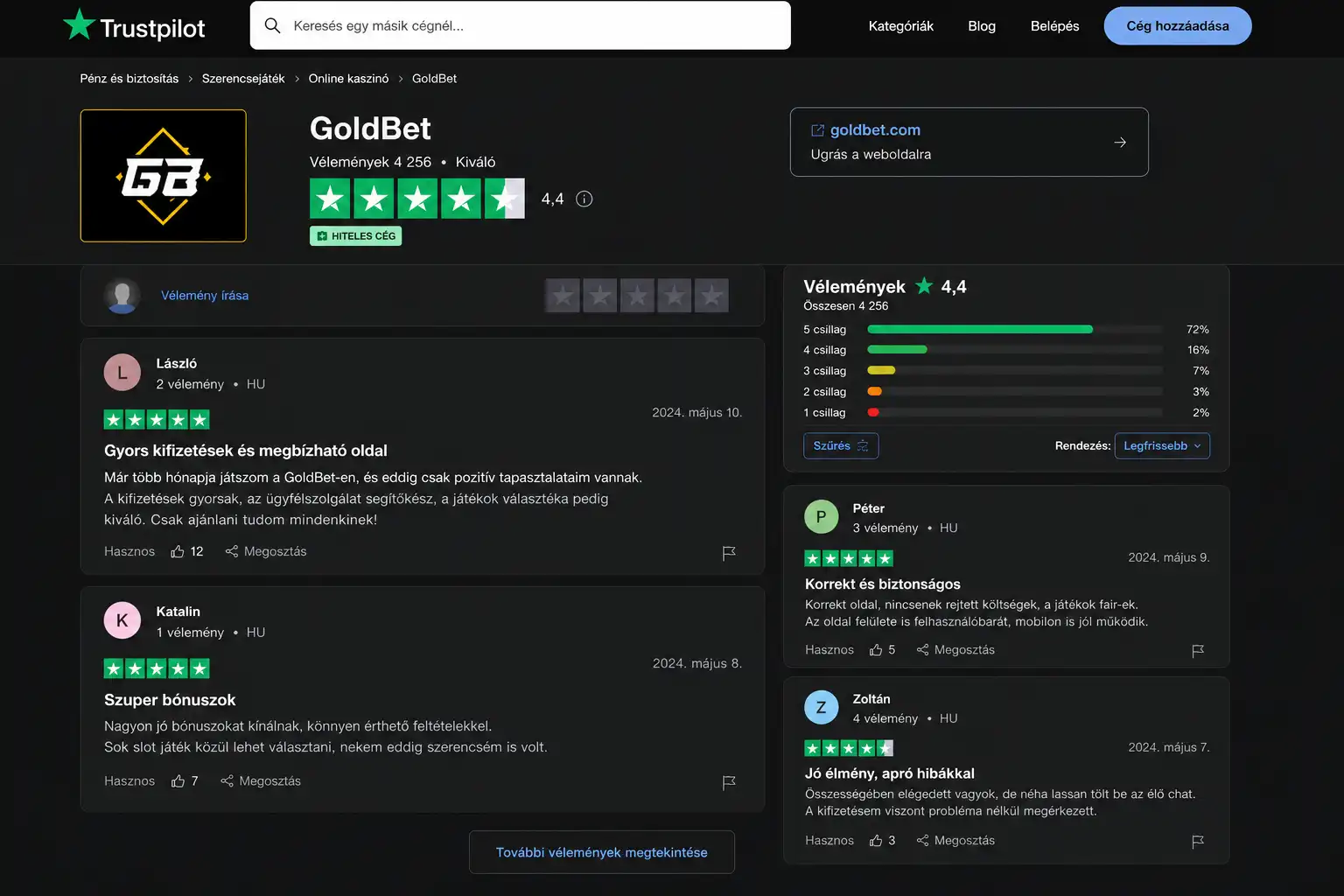This screenshot has height=896, width=1344.
Task: Open the Blog menu item
Action: tap(982, 26)
